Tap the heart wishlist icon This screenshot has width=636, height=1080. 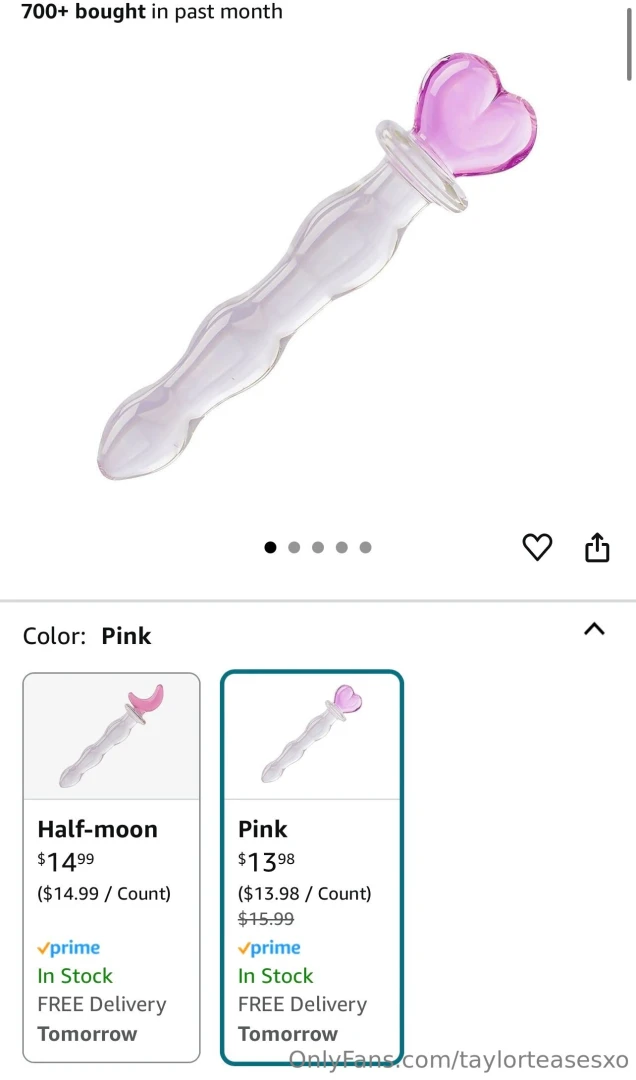(537, 547)
